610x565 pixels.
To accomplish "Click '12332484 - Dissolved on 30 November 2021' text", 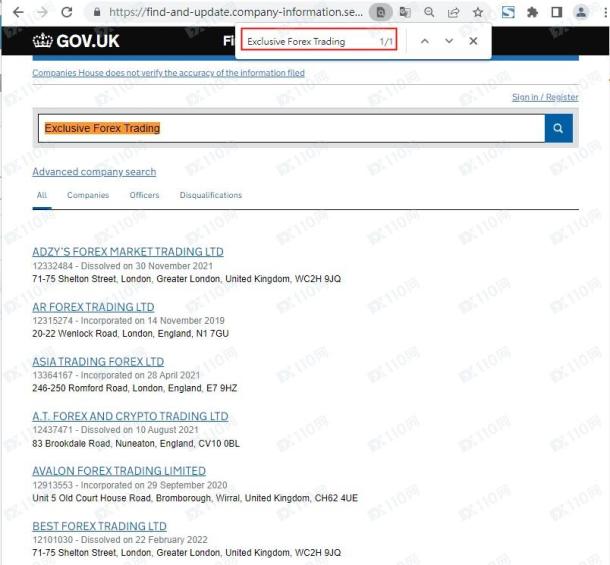I will pos(123,266).
